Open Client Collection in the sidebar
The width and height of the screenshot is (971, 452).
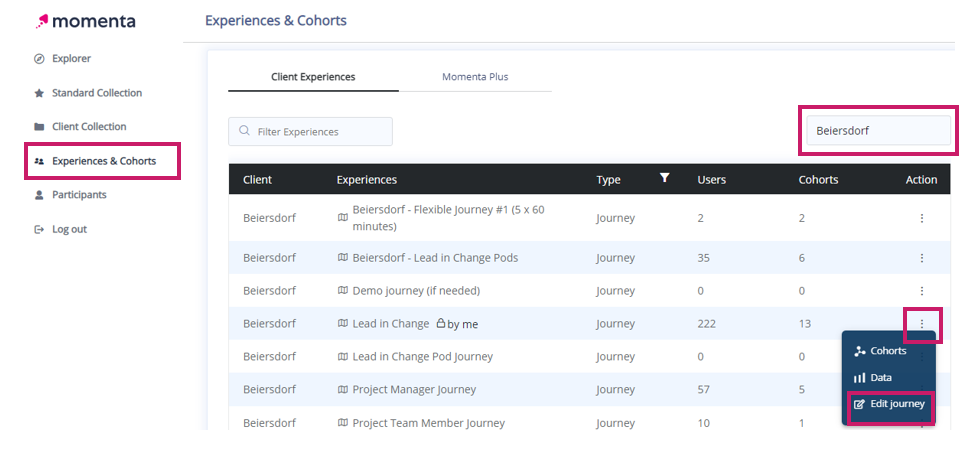tap(89, 127)
